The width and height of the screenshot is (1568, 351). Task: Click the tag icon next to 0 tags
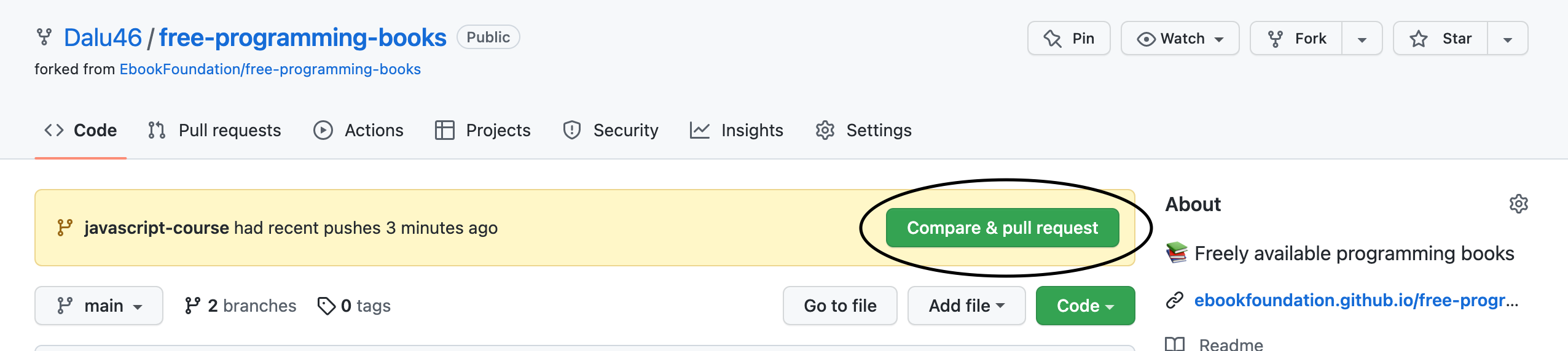(326, 306)
